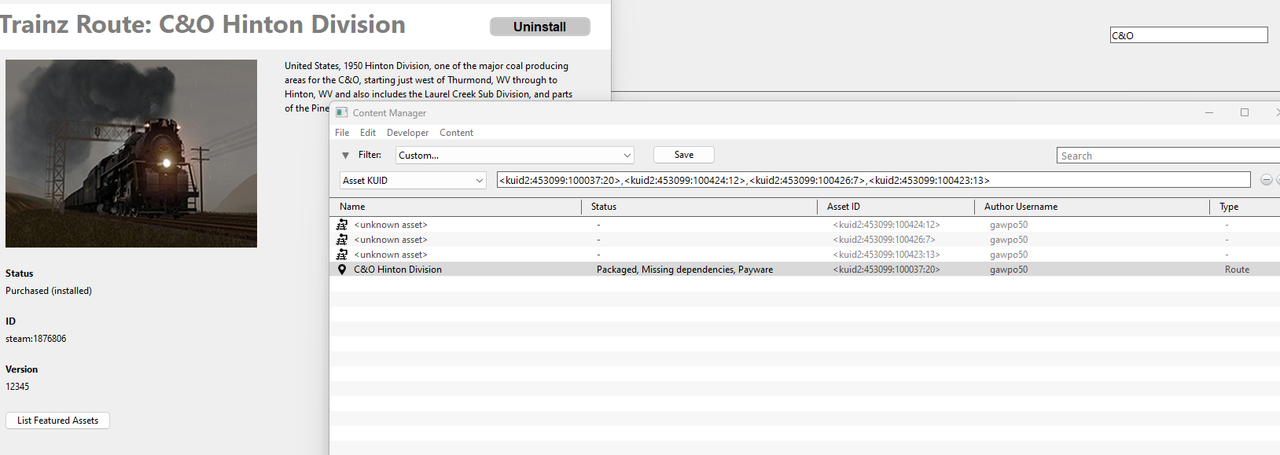The image size is (1280, 455).
Task: Click the 'Purchased (installed)' status text
Action: point(48,291)
